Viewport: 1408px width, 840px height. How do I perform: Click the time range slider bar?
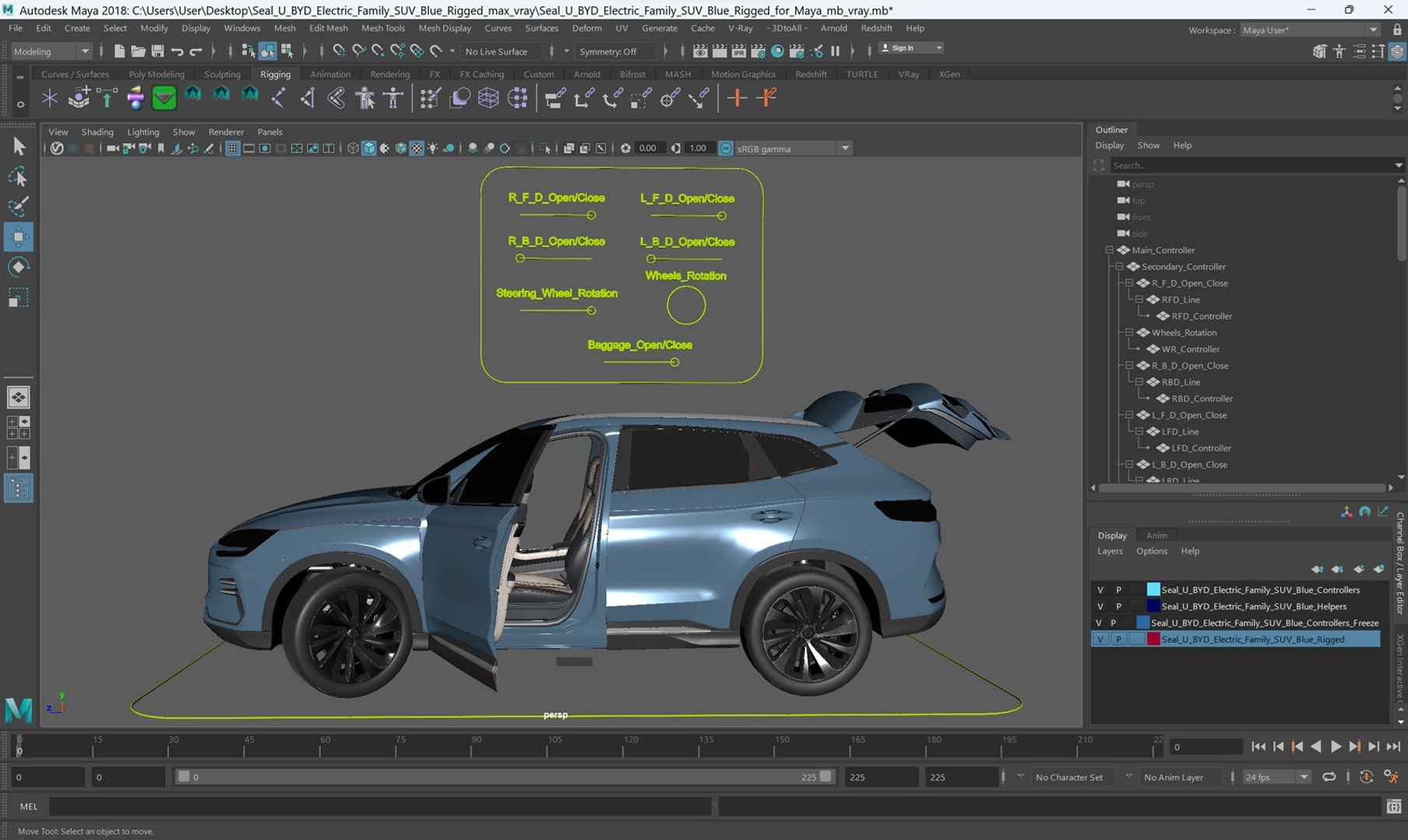[504, 777]
